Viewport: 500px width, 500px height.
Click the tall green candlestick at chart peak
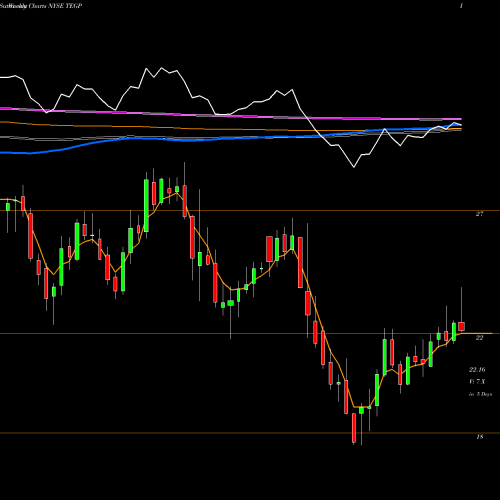(146, 205)
